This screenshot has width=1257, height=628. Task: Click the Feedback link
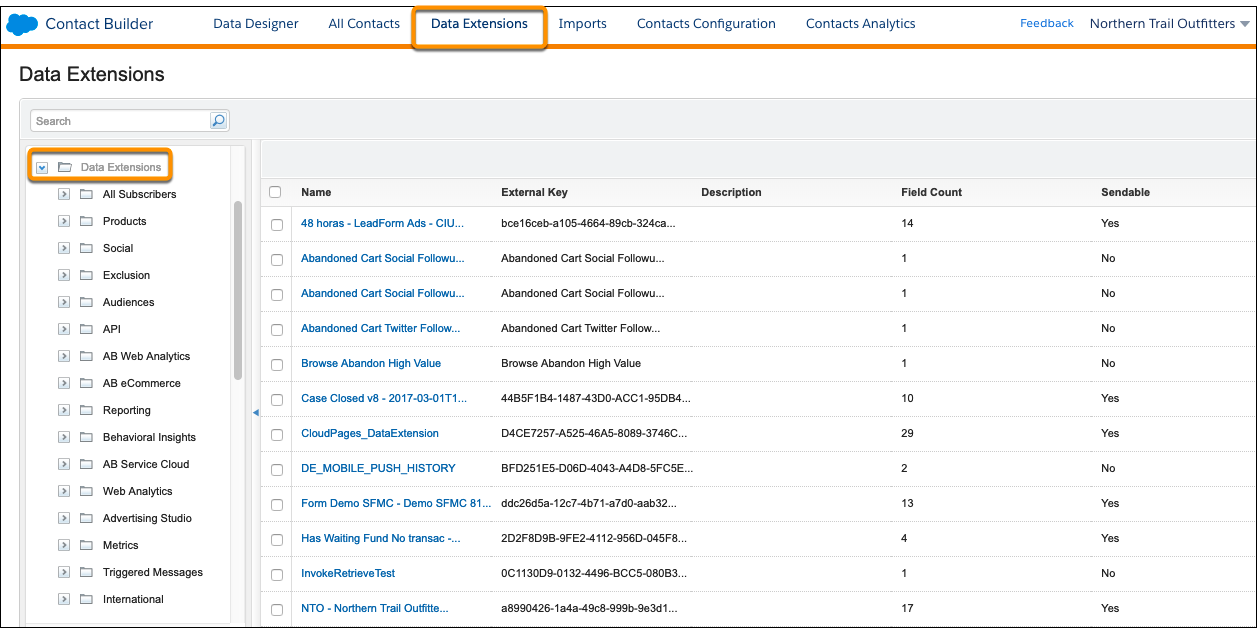[1047, 23]
